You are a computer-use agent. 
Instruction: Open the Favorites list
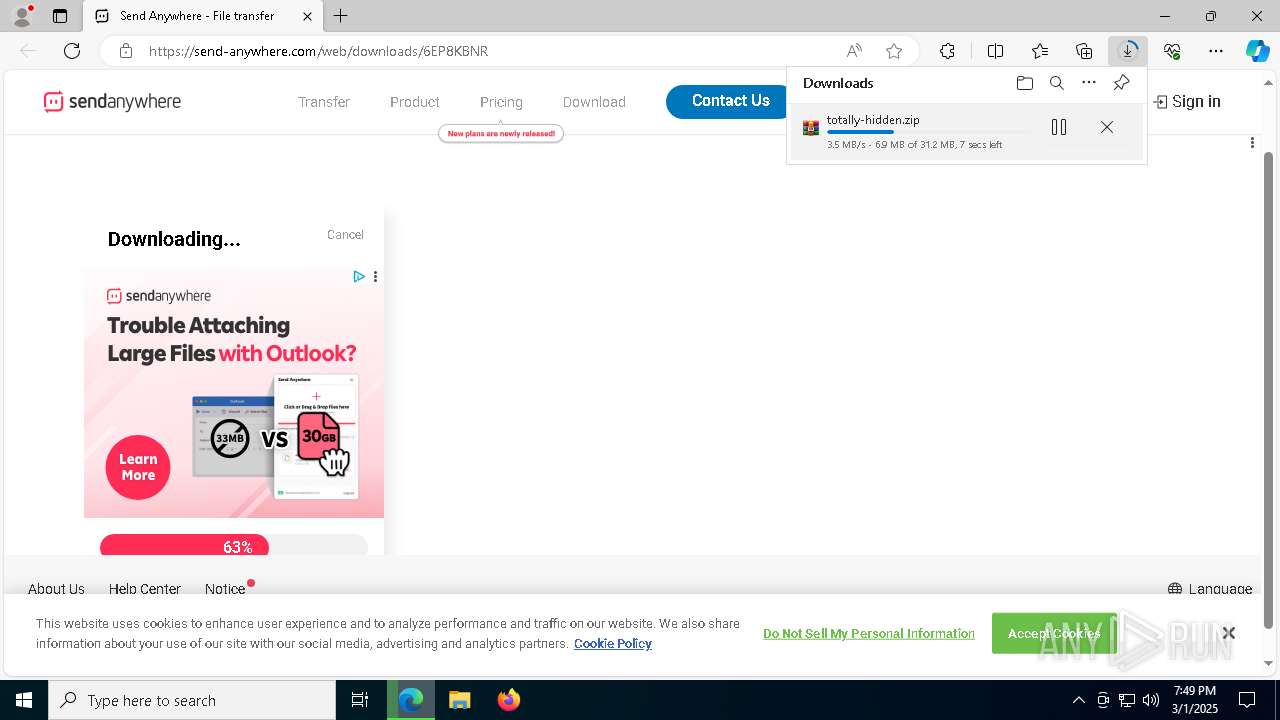click(1040, 51)
